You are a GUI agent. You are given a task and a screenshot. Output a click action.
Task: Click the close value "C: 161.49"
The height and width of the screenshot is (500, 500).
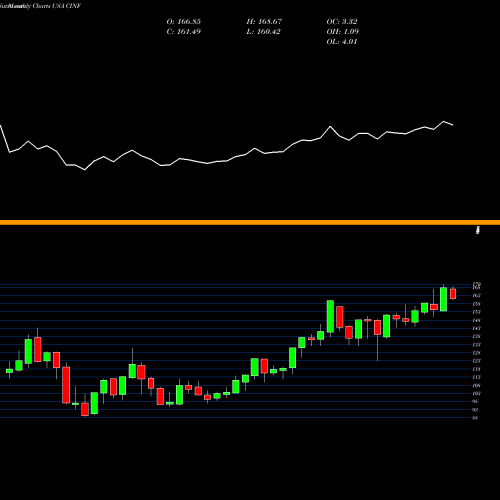pos(183,31)
